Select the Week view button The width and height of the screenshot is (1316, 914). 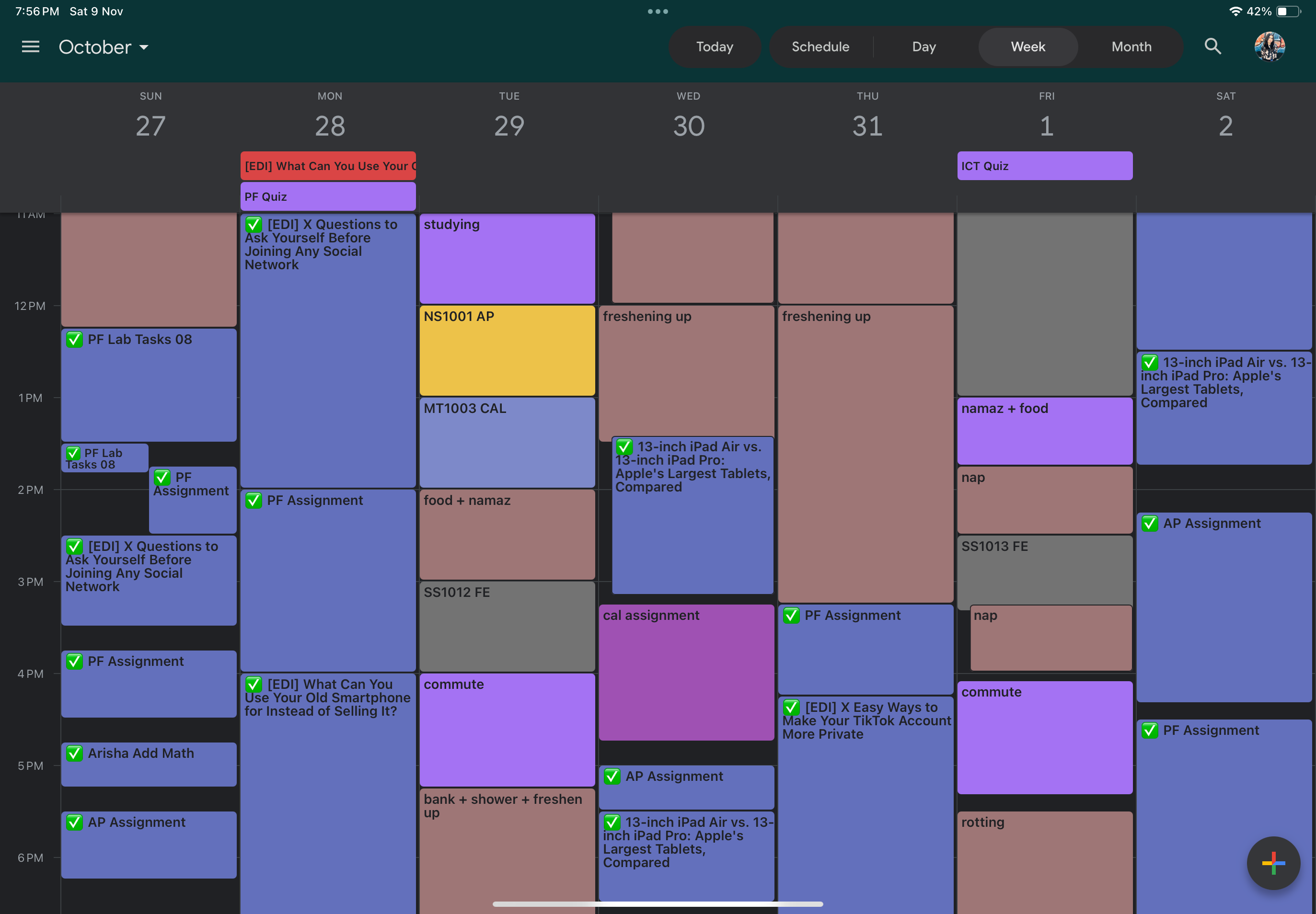pyautogui.click(x=1027, y=47)
